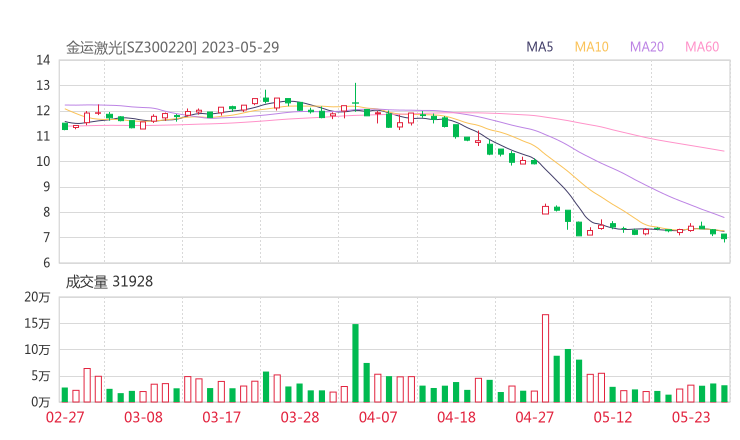Click the 04-18 date axis label
The height and width of the screenshot is (440, 740).
(456, 417)
